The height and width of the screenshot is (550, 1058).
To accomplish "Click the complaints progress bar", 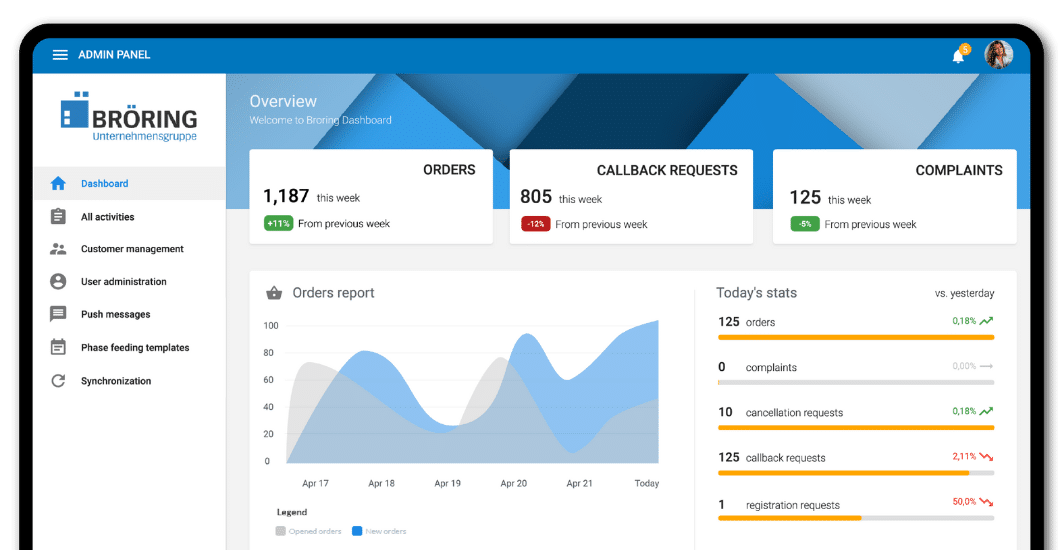I will [x=856, y=383].
